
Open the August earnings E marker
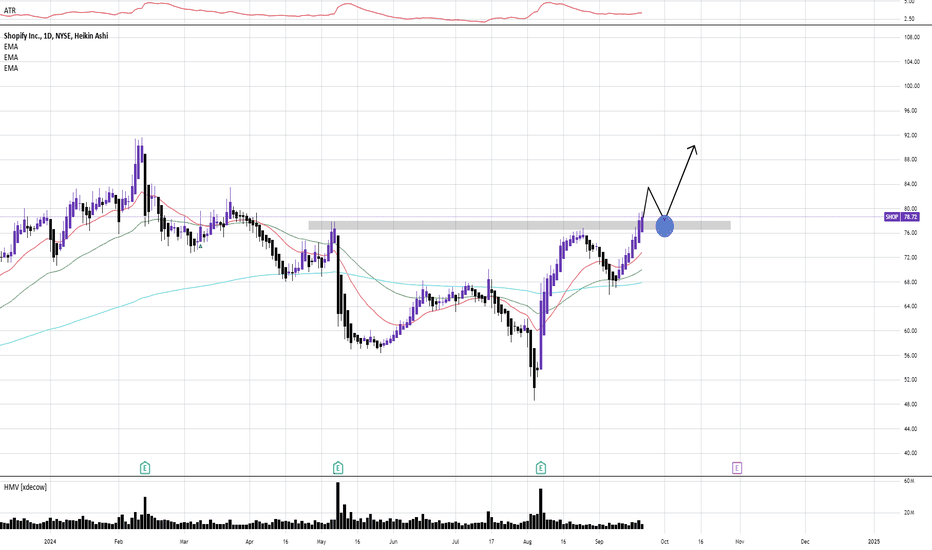point(541,468)
